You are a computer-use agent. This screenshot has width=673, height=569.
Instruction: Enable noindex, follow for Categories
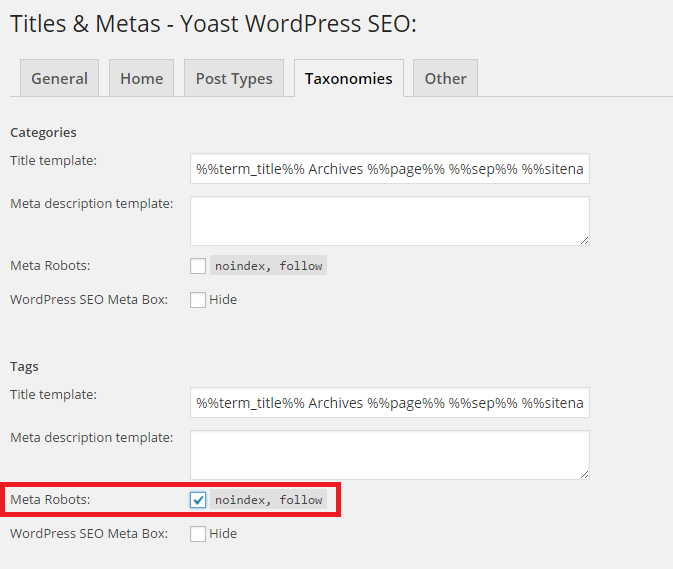(198, 266)
